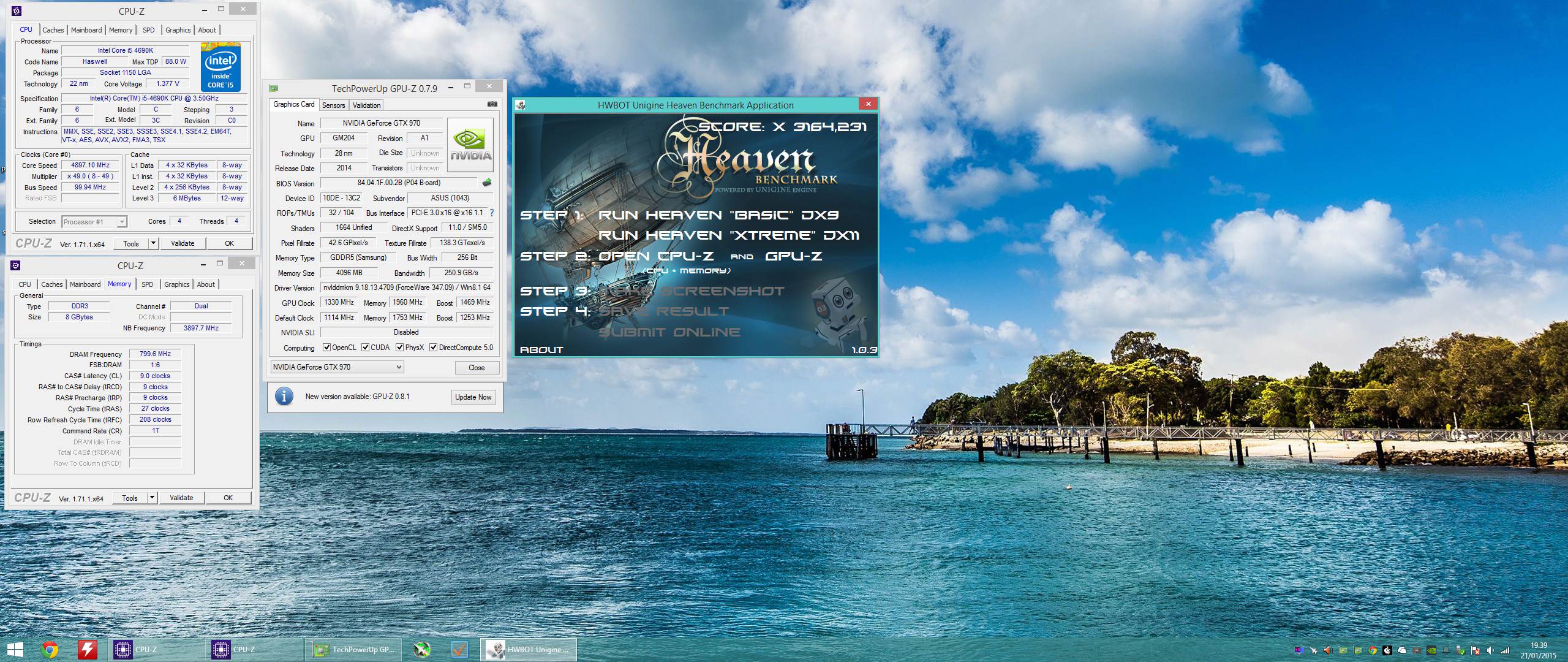1568x662 pixels.
Task: Open the red lightning bolt taskbar app
Action: [87, 650]
